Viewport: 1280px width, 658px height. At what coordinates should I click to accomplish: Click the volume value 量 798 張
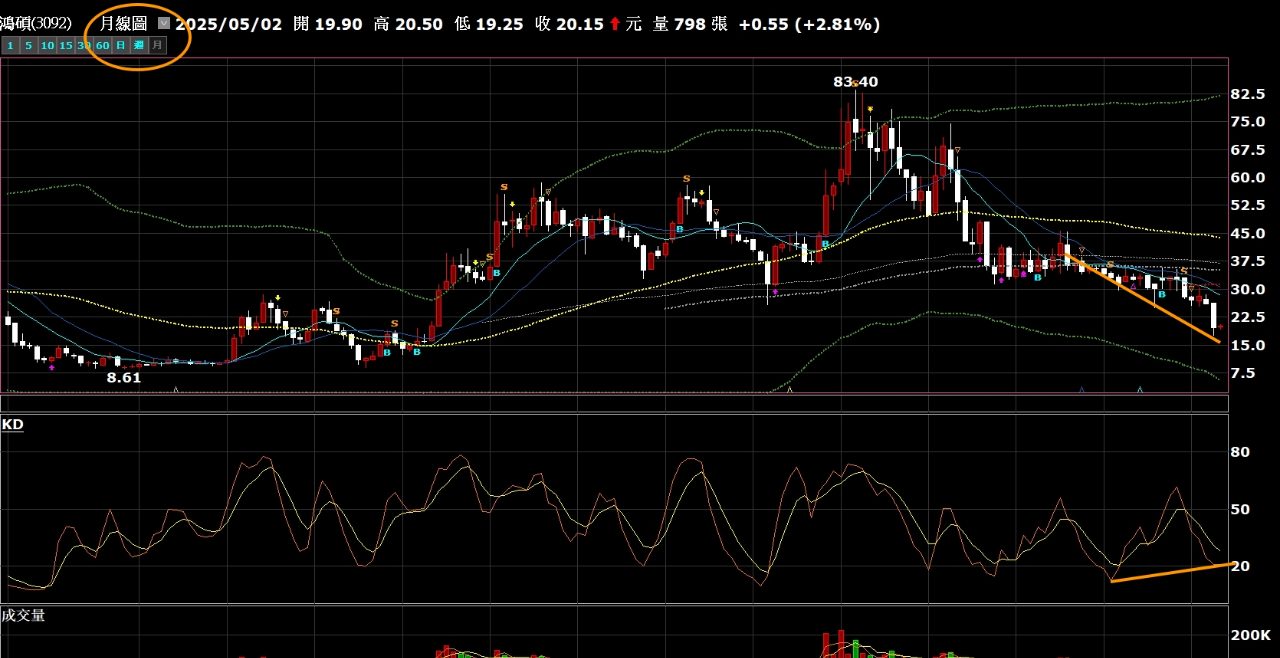coord(690,24)
